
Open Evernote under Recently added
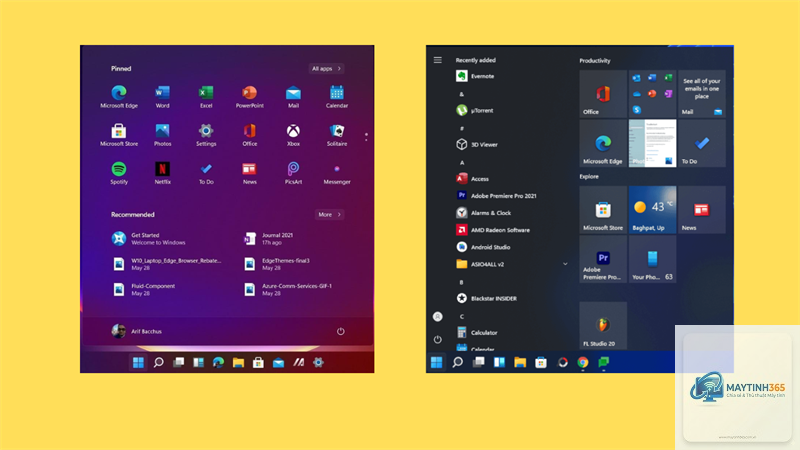(x=475, y=76)
